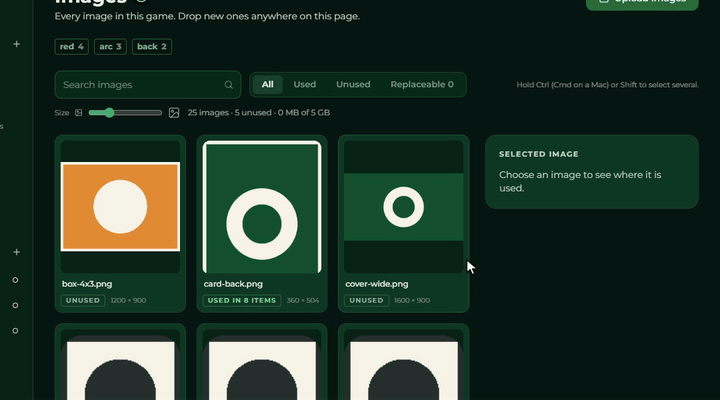Click the "Hold Ctrl (Cmd on a Mac)" hint text
This screenshot has width=720, height=400.
(x=608, y=85)
